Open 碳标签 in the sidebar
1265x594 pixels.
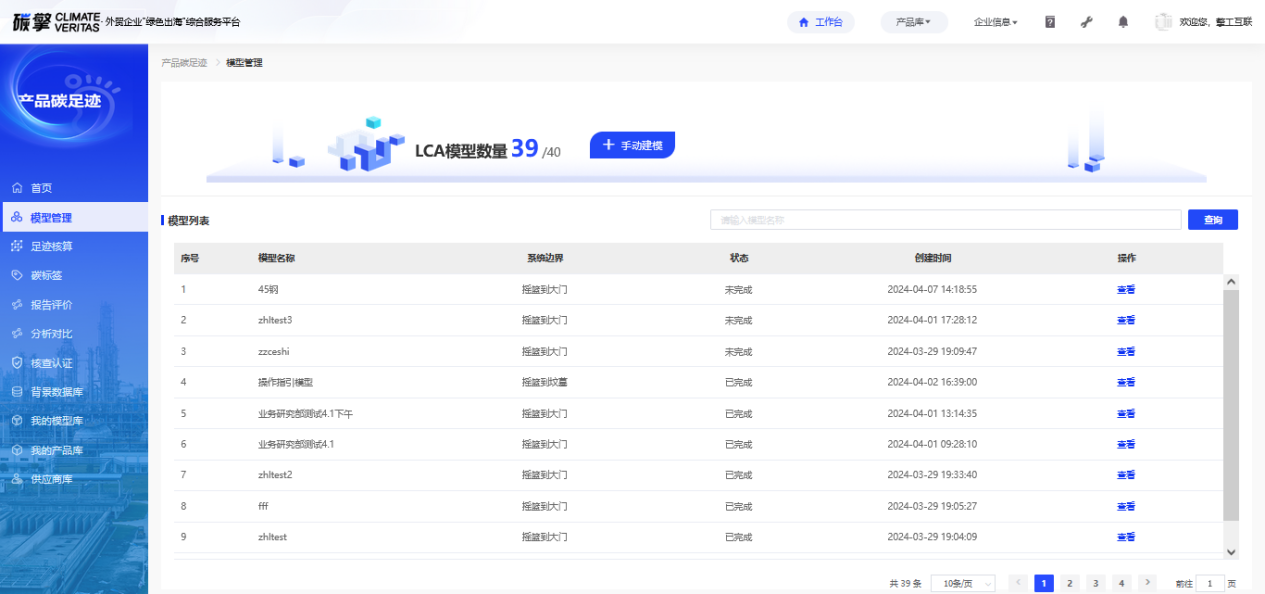[x=46, y=275]
